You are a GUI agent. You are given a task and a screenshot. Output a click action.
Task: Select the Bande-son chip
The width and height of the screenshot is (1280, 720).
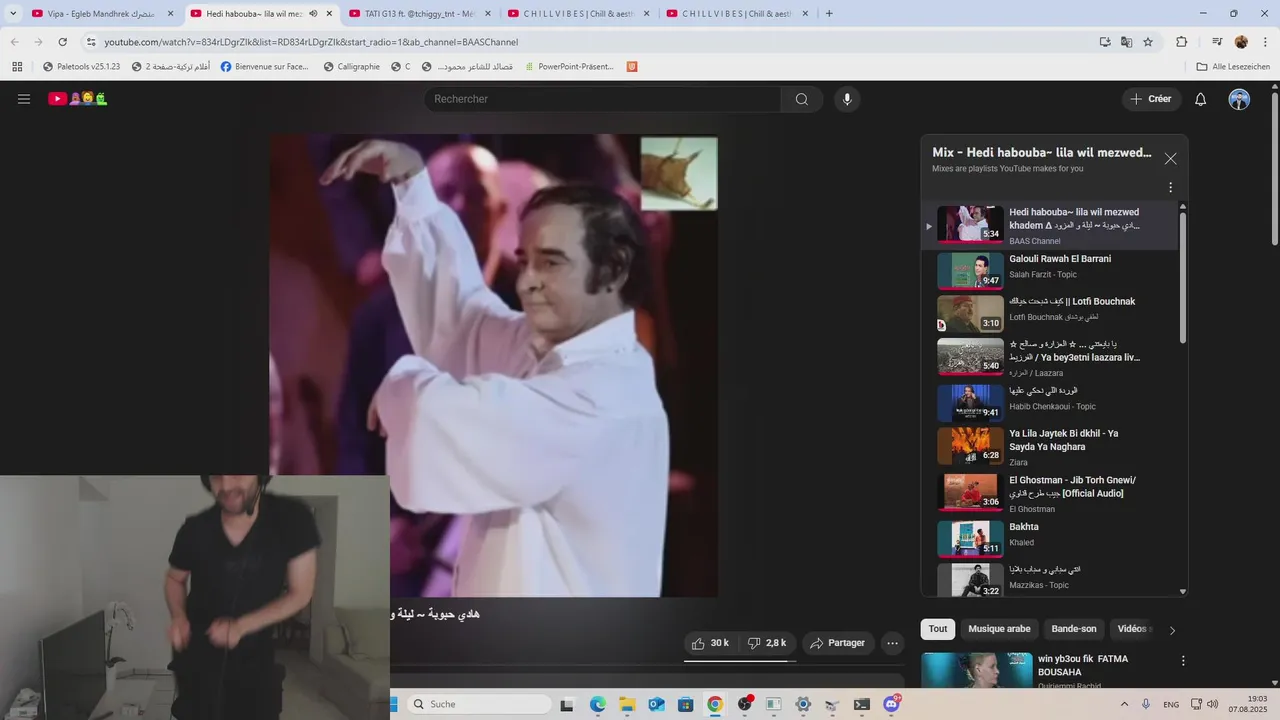coord(1074,629)
